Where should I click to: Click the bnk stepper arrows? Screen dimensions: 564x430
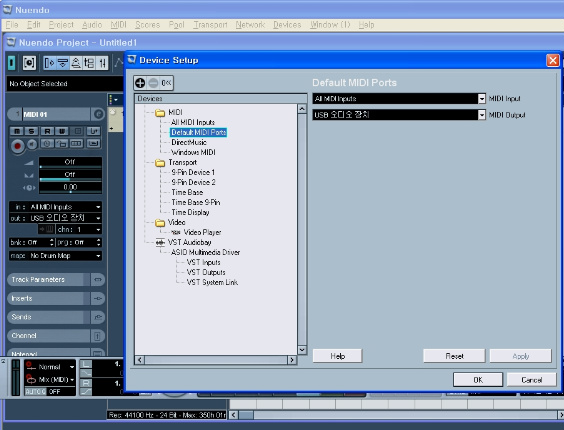52,242
